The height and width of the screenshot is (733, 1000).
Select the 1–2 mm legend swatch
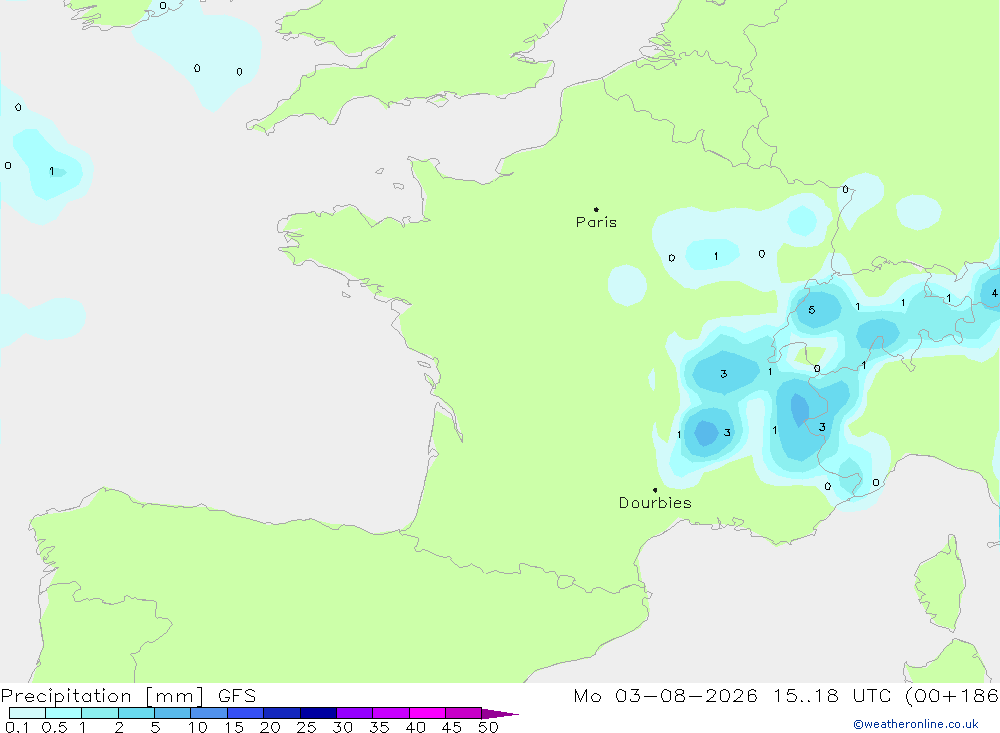click(100, 713)
